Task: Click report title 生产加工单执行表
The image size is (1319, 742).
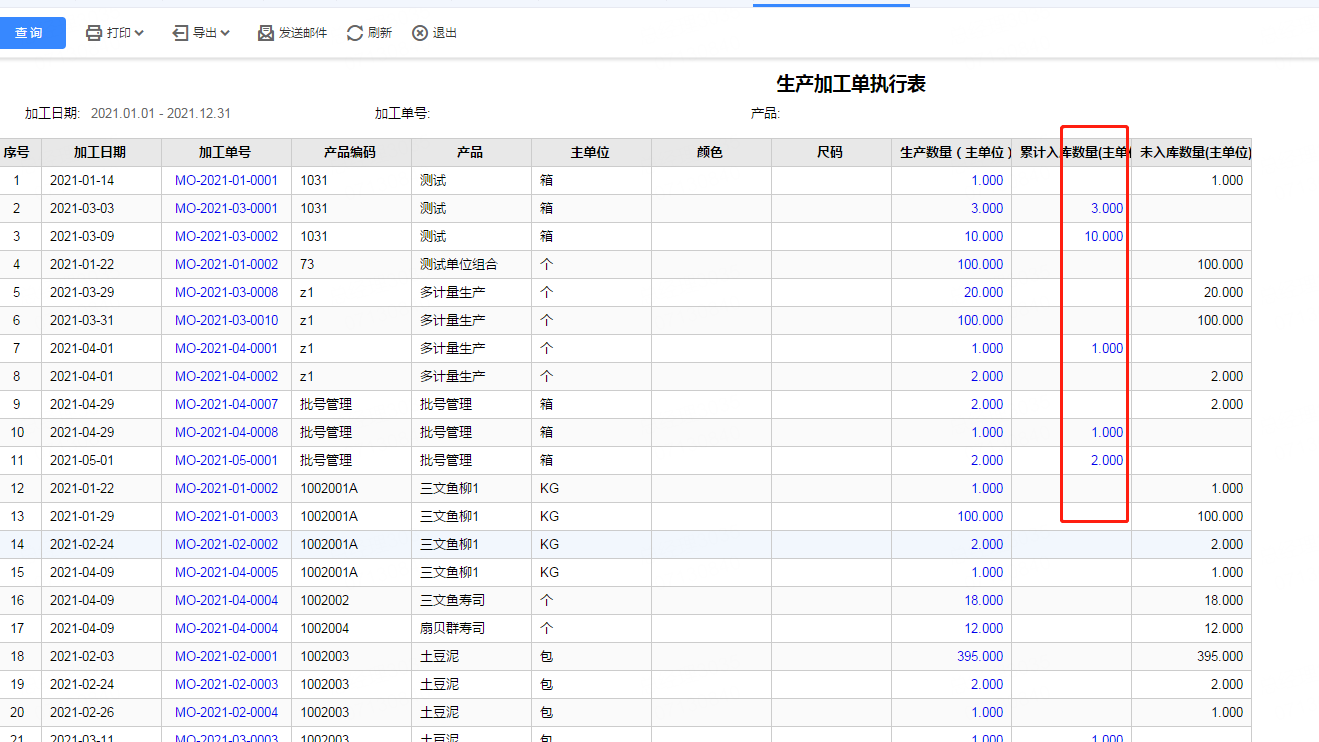Action: pyautogui.click(x=851, y=84)
